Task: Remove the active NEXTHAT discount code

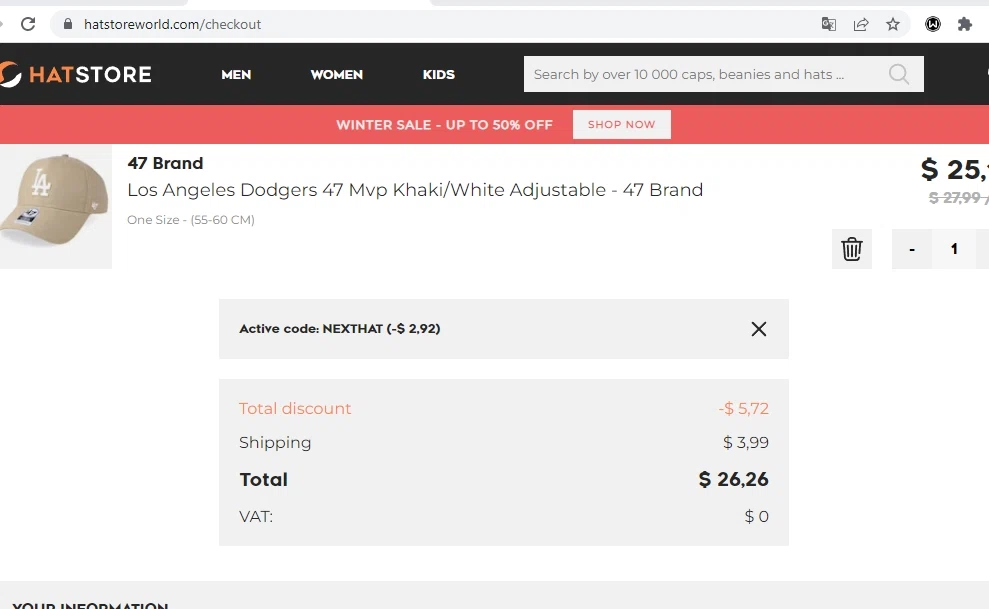Action: 759,329
